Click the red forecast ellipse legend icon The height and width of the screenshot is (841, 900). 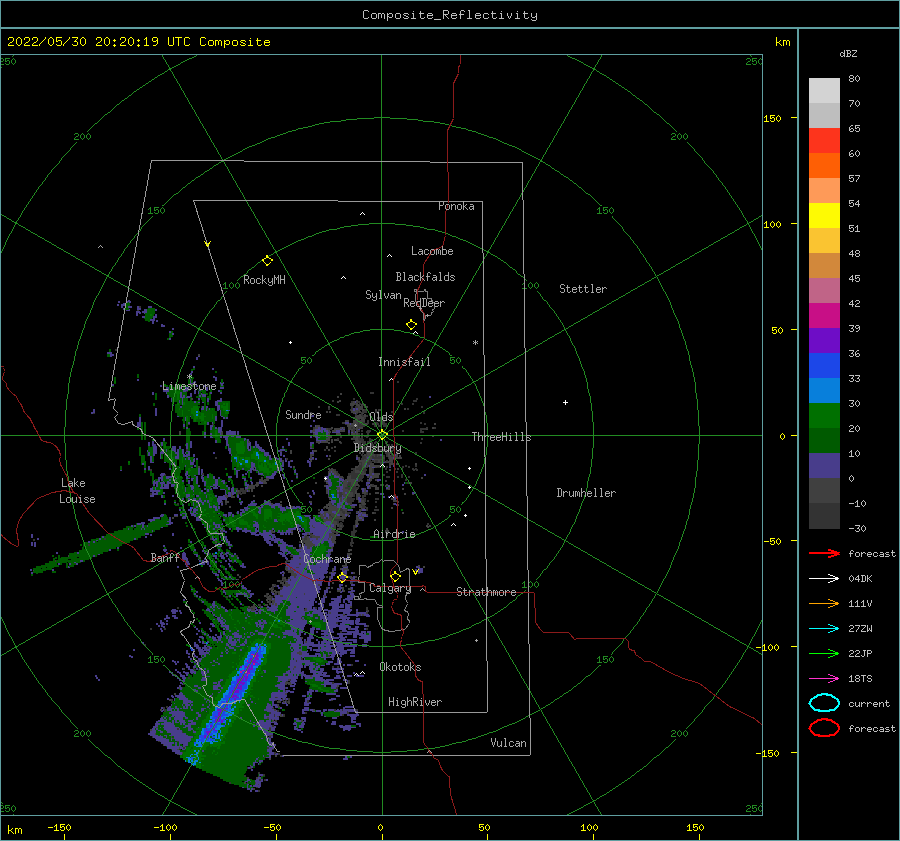pos(824,728)
